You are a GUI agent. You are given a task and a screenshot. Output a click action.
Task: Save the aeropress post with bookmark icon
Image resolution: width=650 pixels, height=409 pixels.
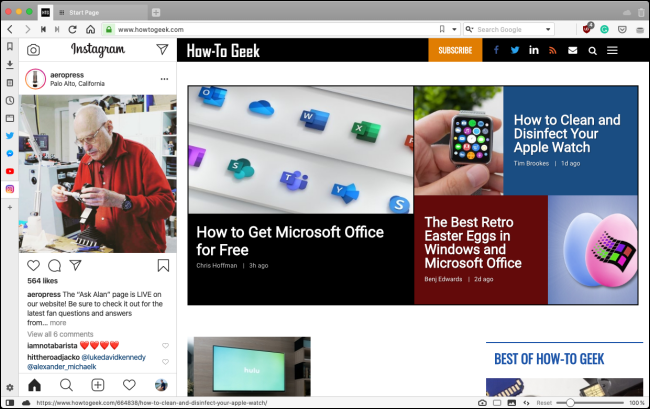point(163,265)
